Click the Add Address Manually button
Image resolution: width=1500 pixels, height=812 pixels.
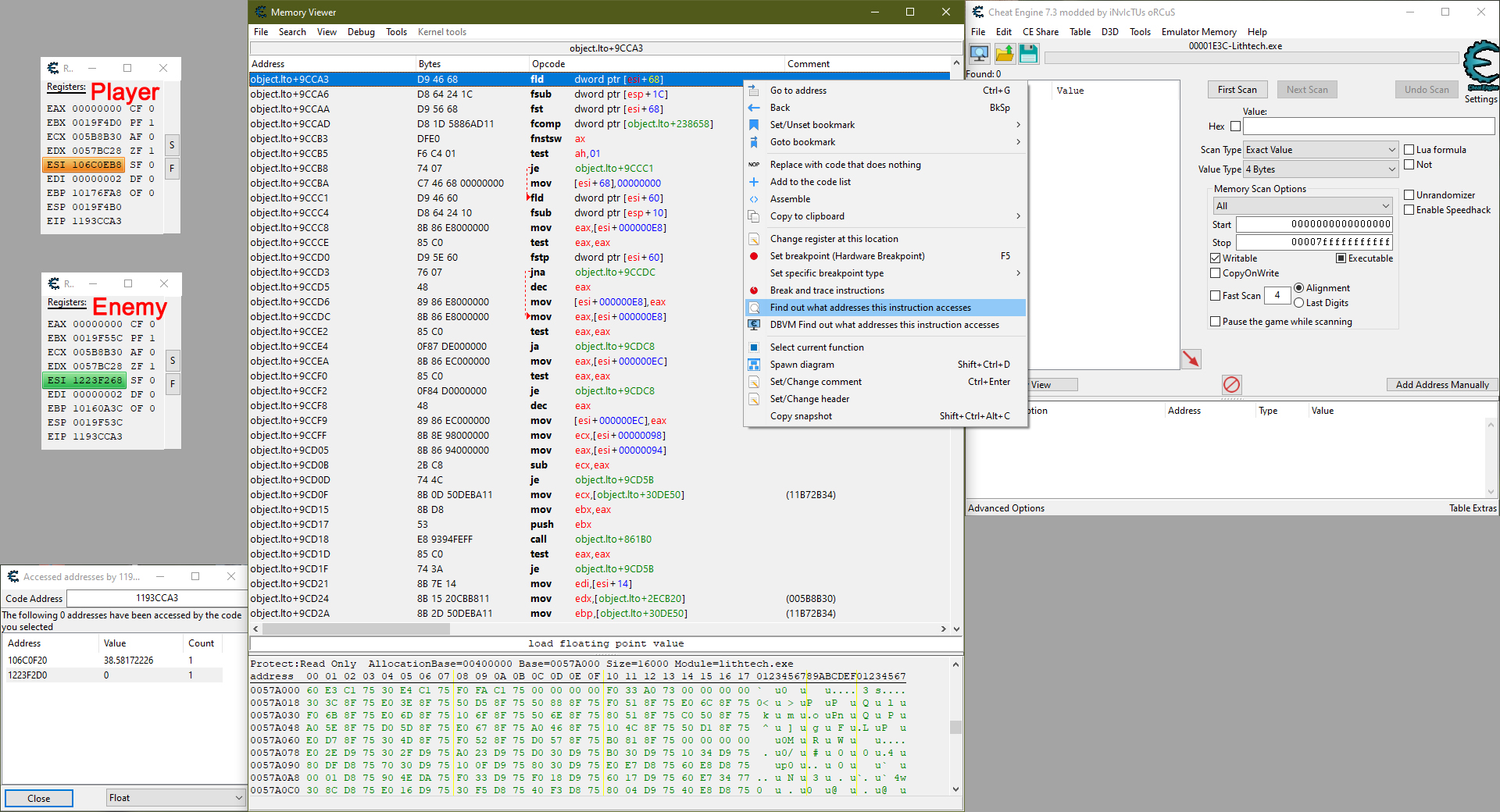(1441, 385)
